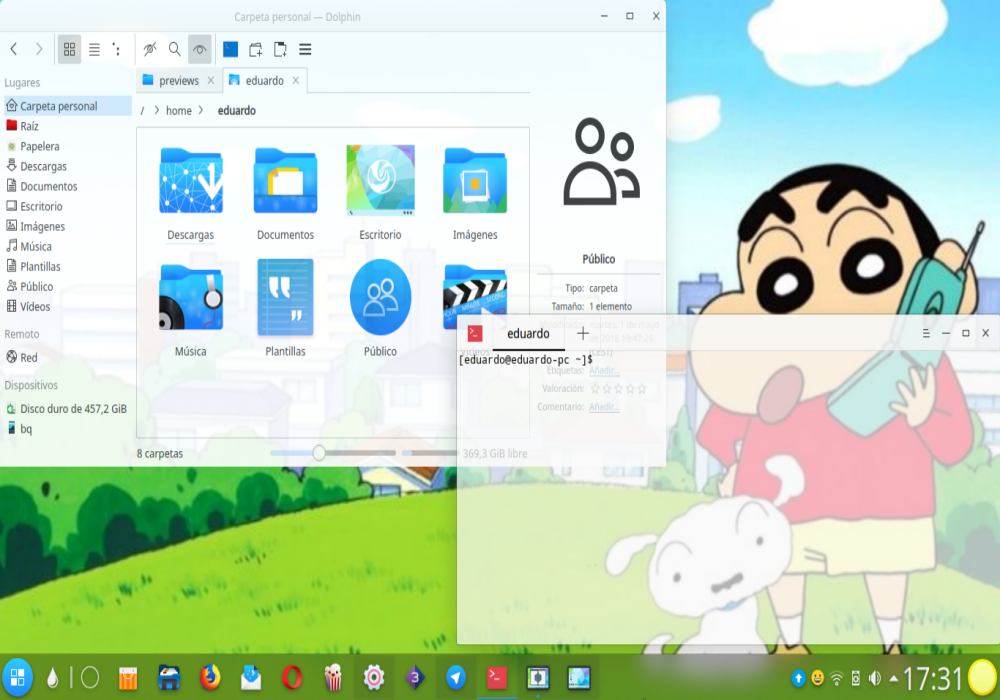The image size is (1000, 700).
Task: Toggle hidden files with crossed-eye icon
Action: 150,49
